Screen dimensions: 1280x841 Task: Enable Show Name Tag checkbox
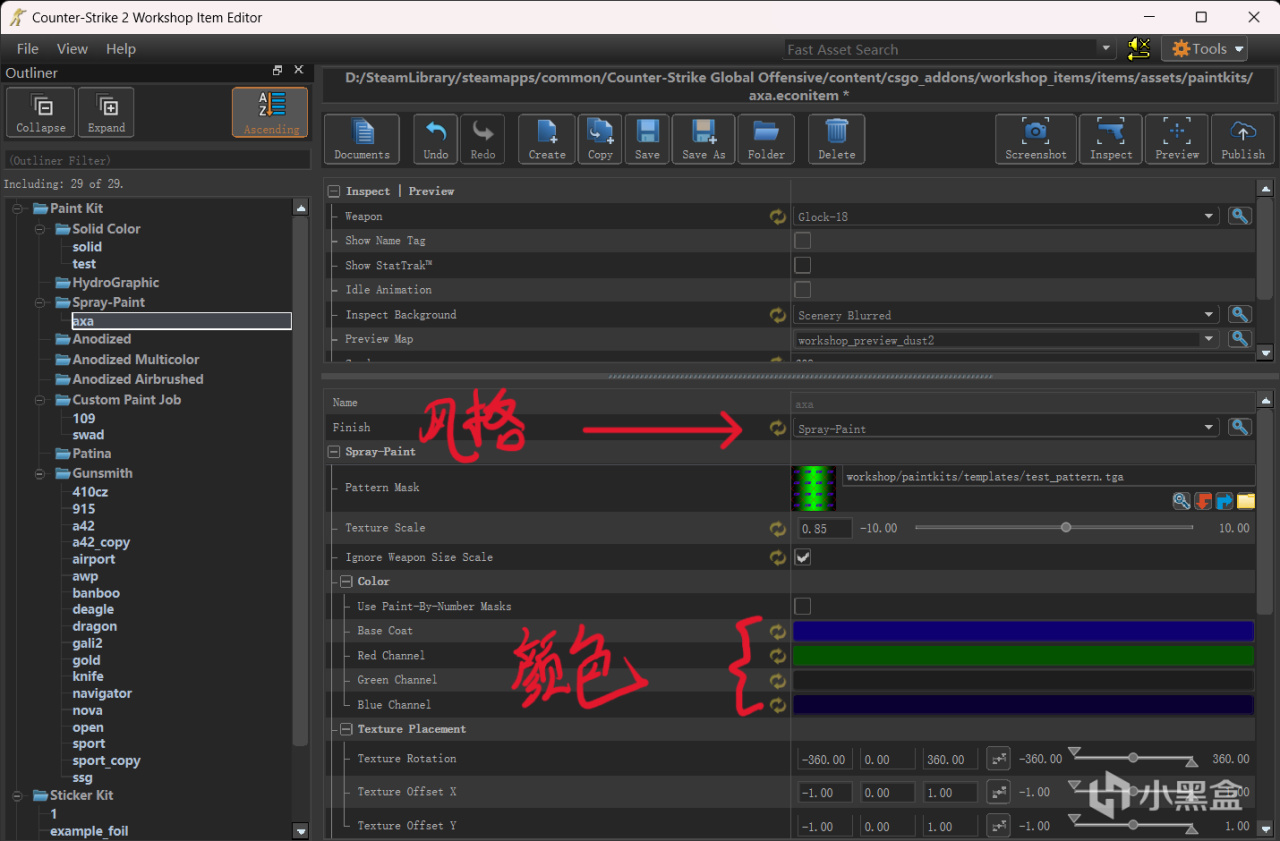[802, 241]
